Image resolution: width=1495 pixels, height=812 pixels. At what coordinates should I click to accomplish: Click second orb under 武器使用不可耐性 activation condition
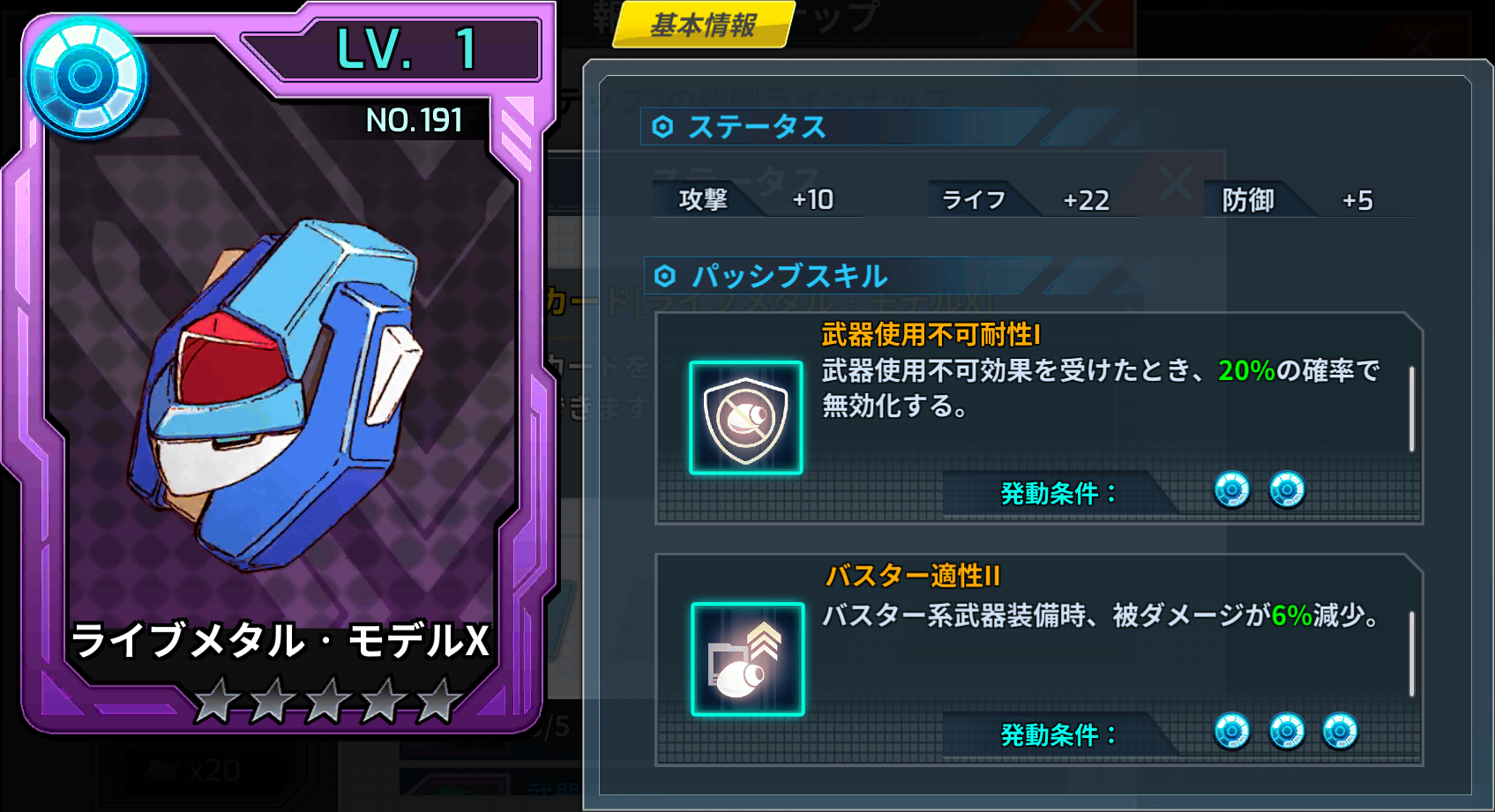(x=1287, y=489)
